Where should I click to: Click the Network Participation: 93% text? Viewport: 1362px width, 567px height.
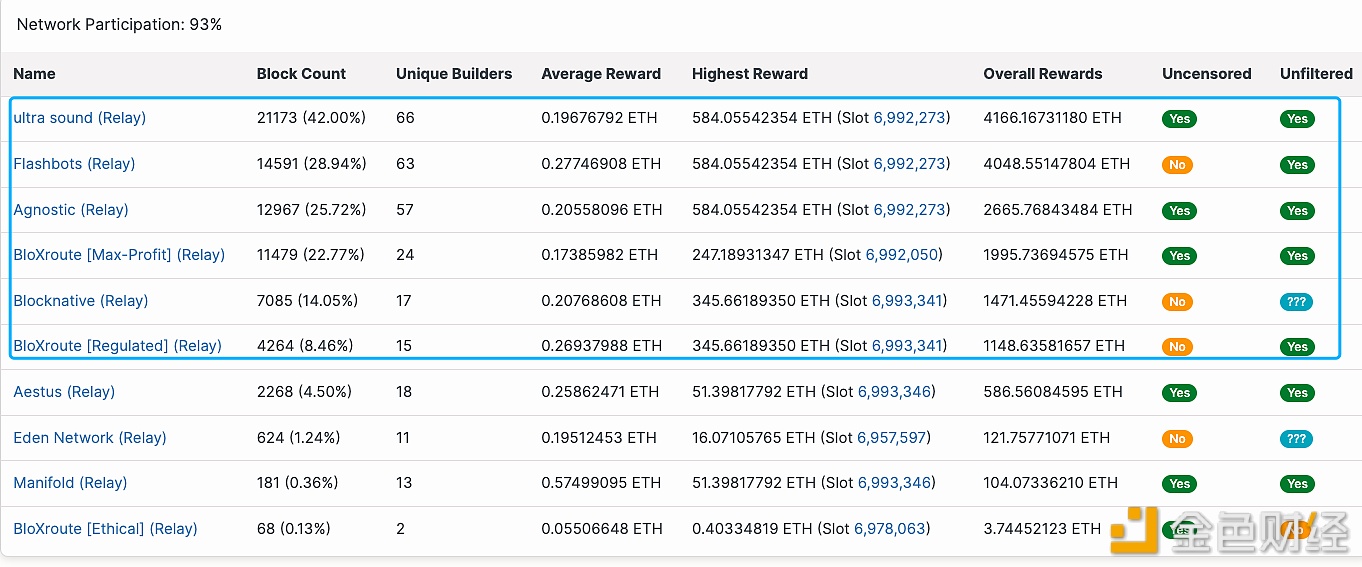coord(119,24)
